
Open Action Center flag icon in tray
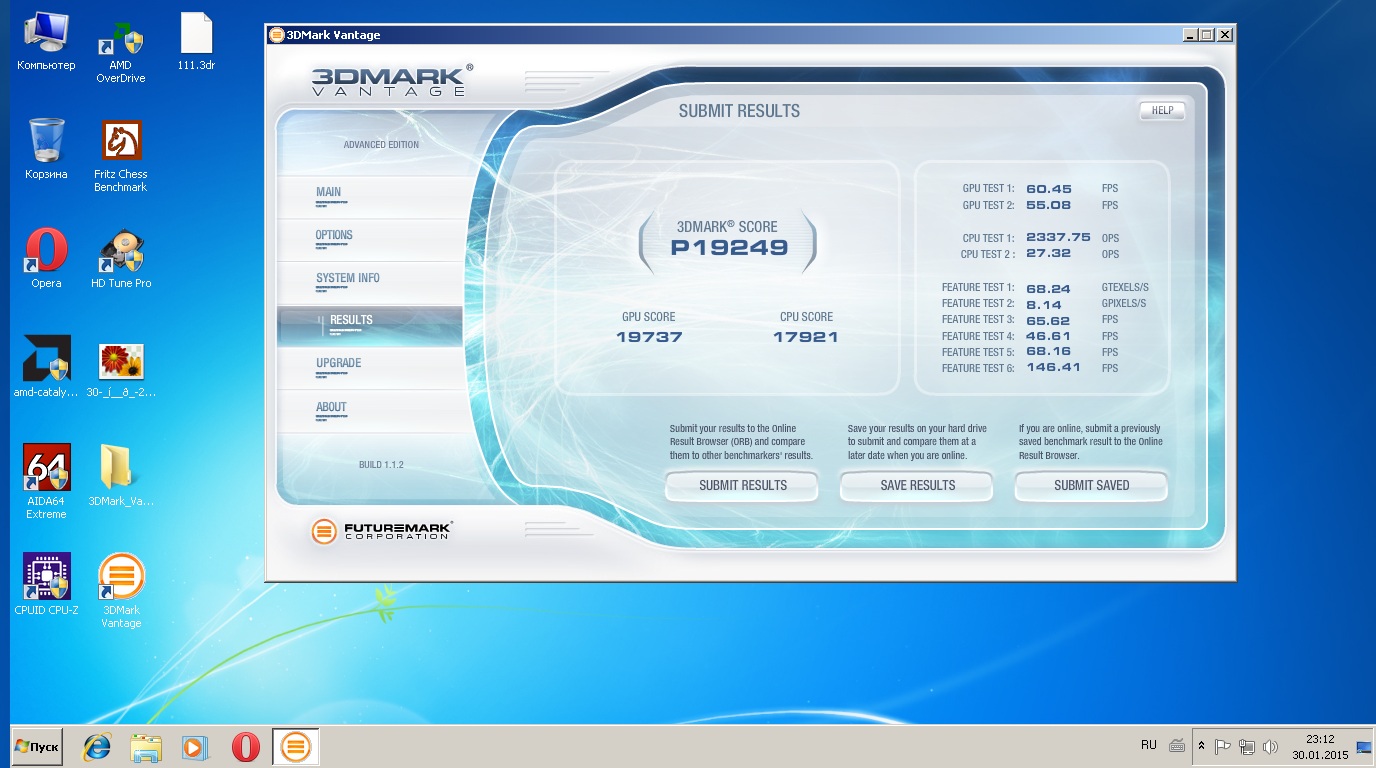[1222, 747]
